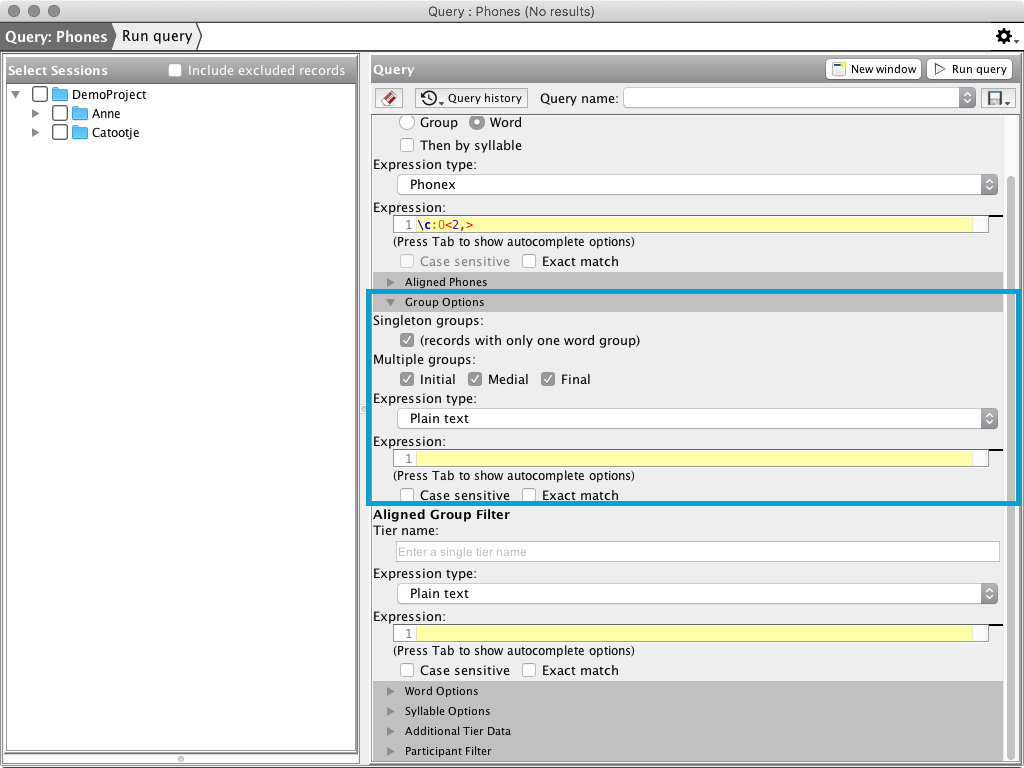Select the Query: Phones breadcrumb step
The image size is (1024, 768).
(x=56, y=36)
